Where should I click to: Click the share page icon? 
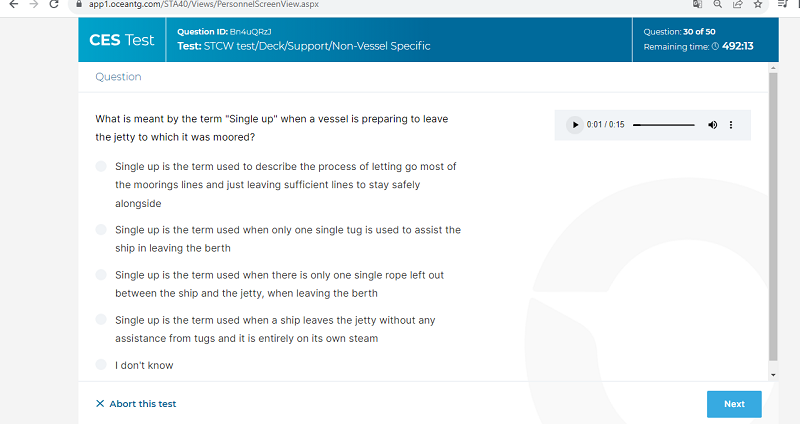(x=738, y=4)
